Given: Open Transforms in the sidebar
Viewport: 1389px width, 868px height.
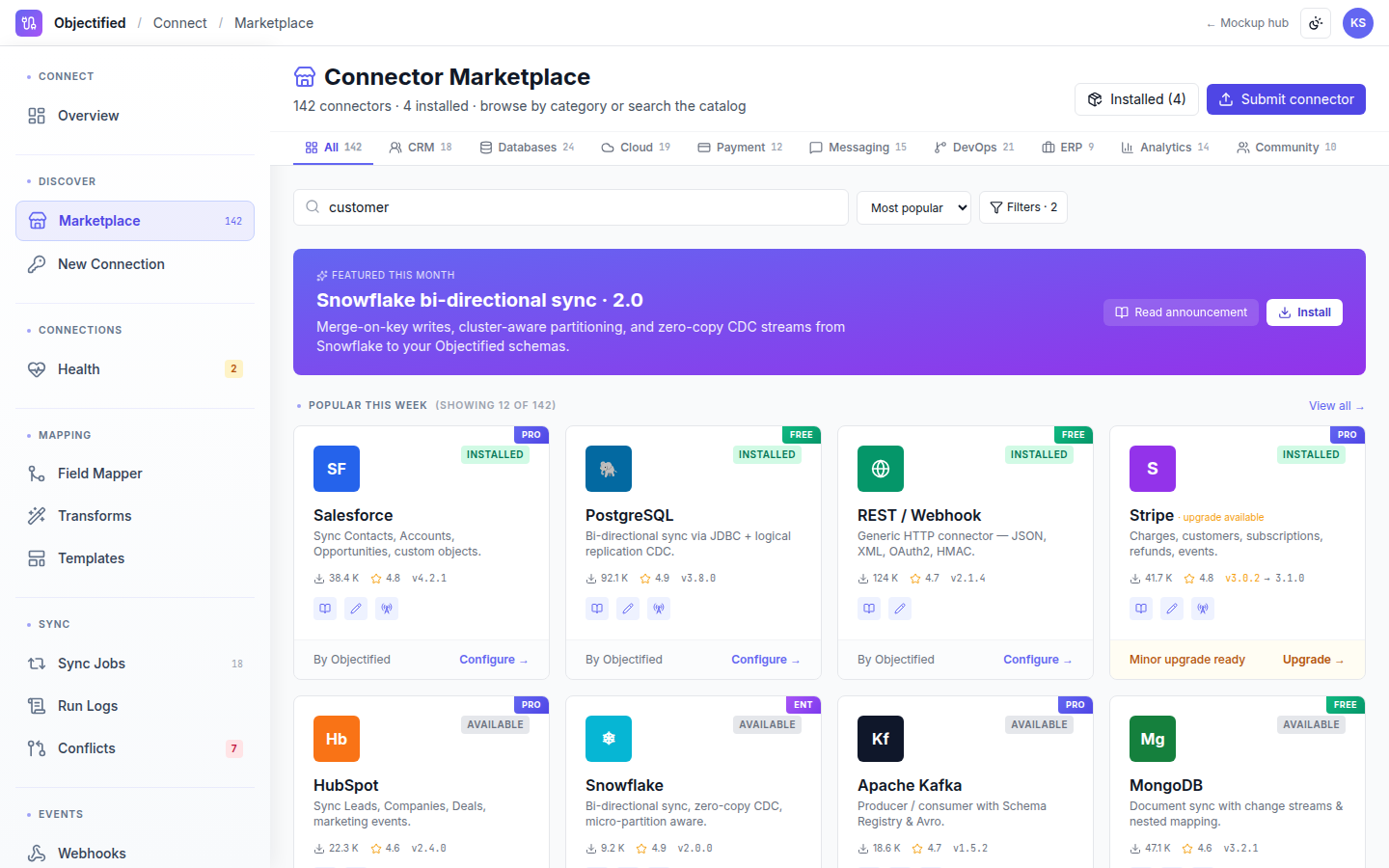Looking at the screenshot, I should pos(135,516).
